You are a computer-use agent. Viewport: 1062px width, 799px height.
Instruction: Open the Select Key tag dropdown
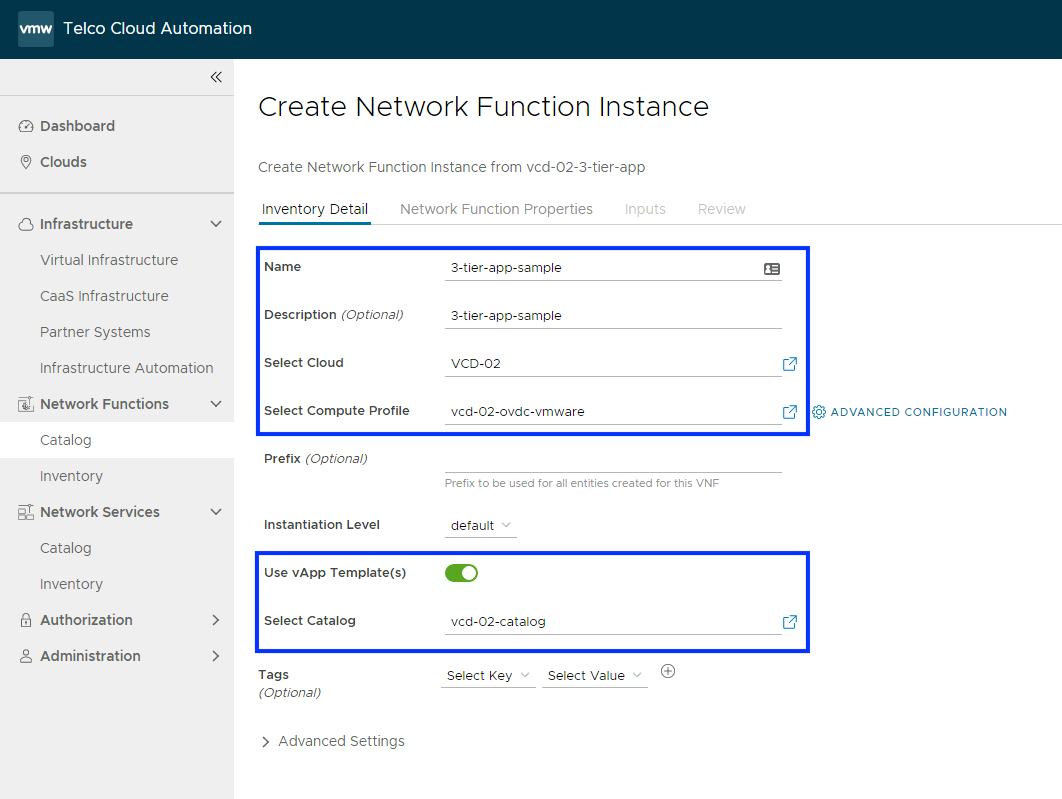tap(488, 676)
